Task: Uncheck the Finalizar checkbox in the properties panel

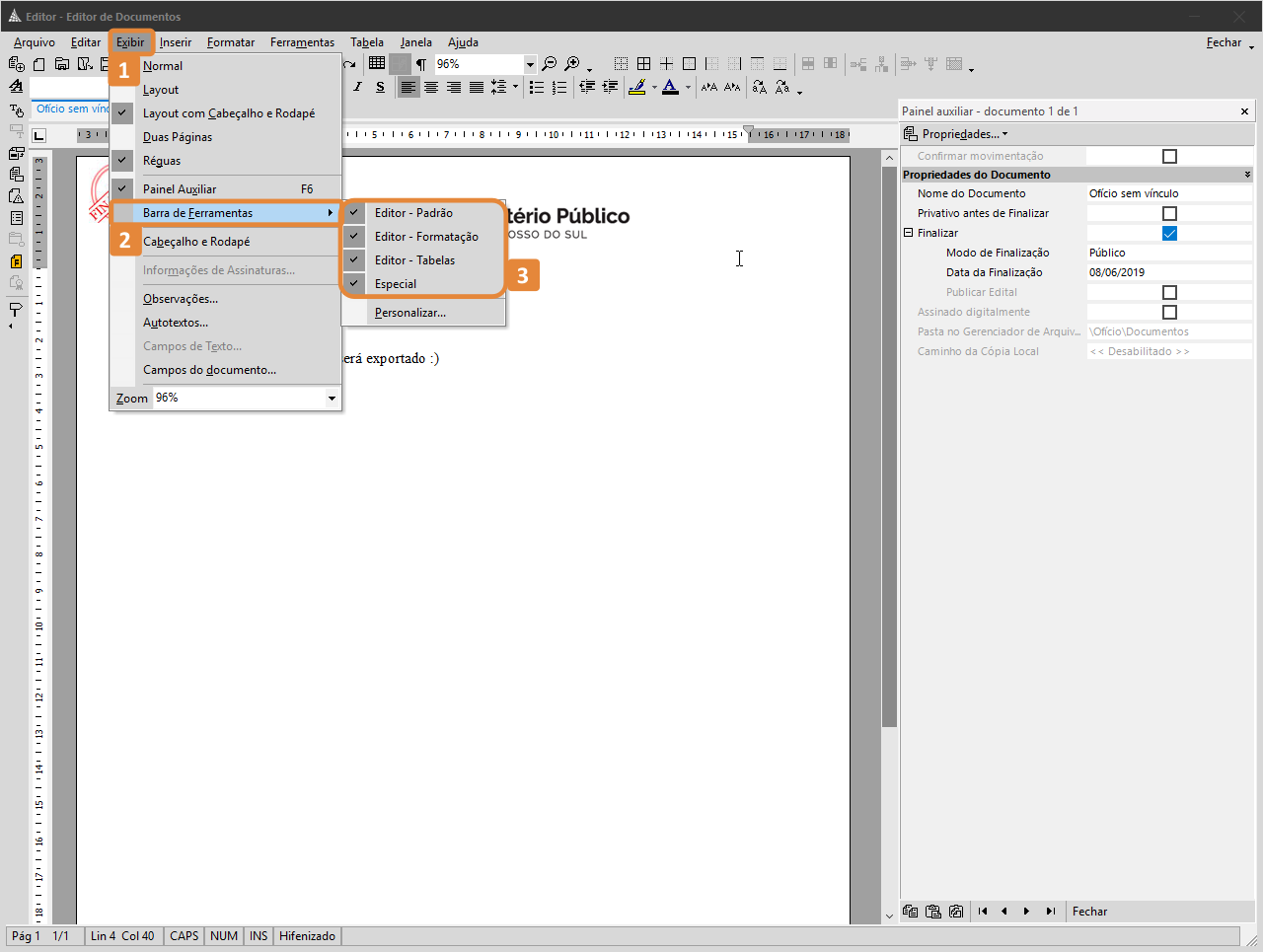Action: pos(1169,233)
